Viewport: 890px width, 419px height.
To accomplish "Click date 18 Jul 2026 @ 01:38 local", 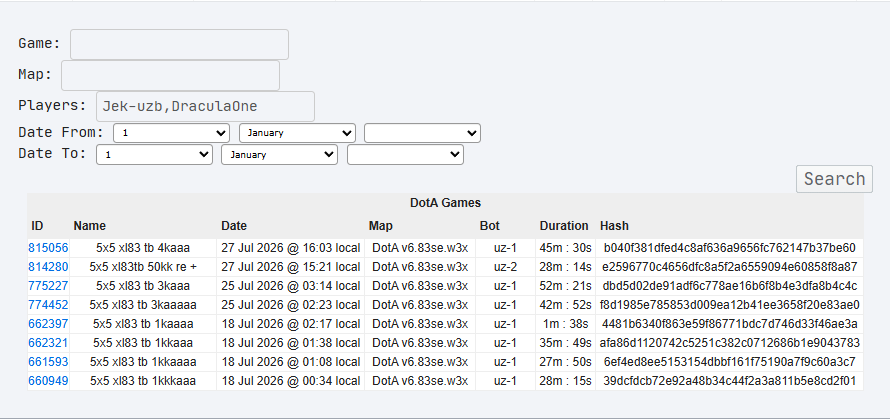I will pos(291,343).
